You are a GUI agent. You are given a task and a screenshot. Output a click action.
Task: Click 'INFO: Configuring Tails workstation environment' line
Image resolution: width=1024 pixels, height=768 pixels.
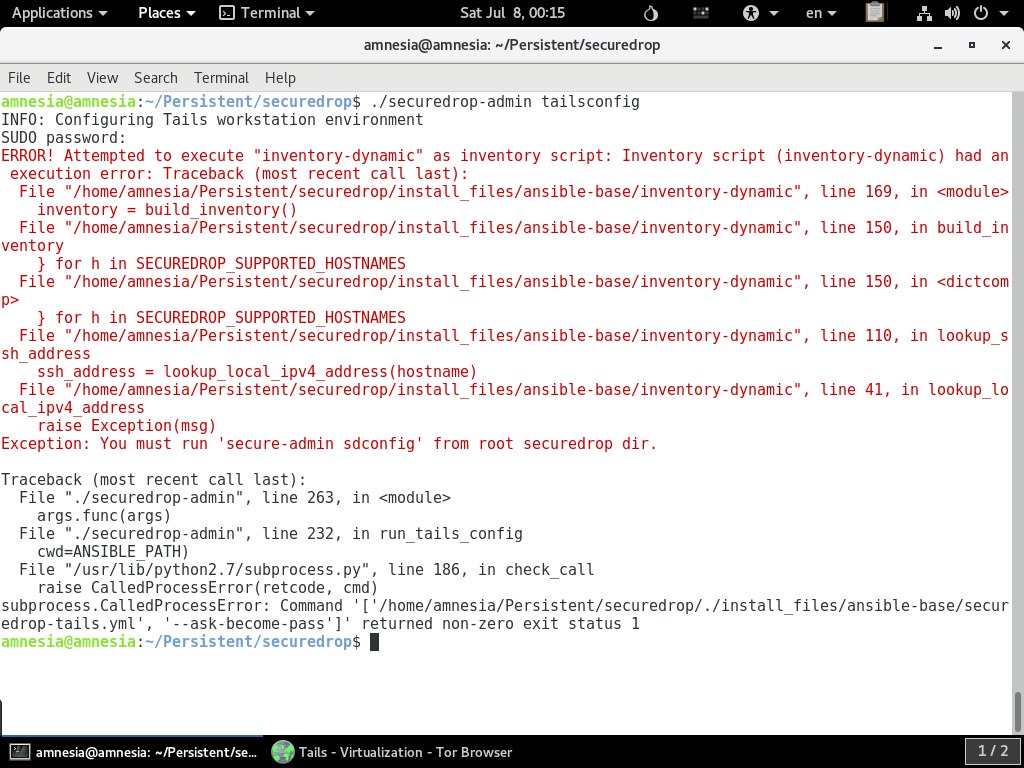tap(212, 120)
